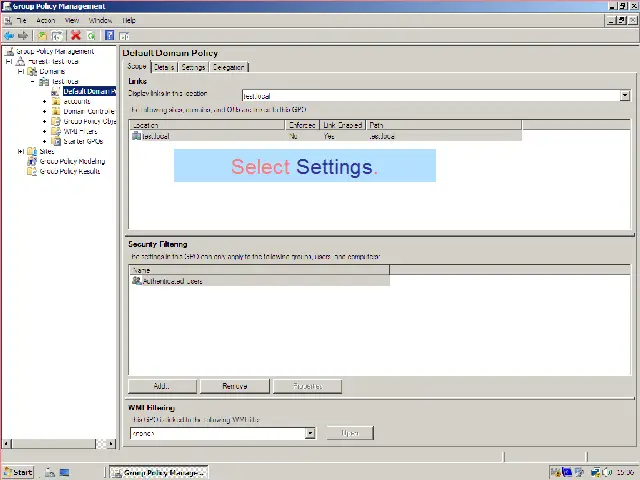Click the Forest node icon

(x=20, y=61)
